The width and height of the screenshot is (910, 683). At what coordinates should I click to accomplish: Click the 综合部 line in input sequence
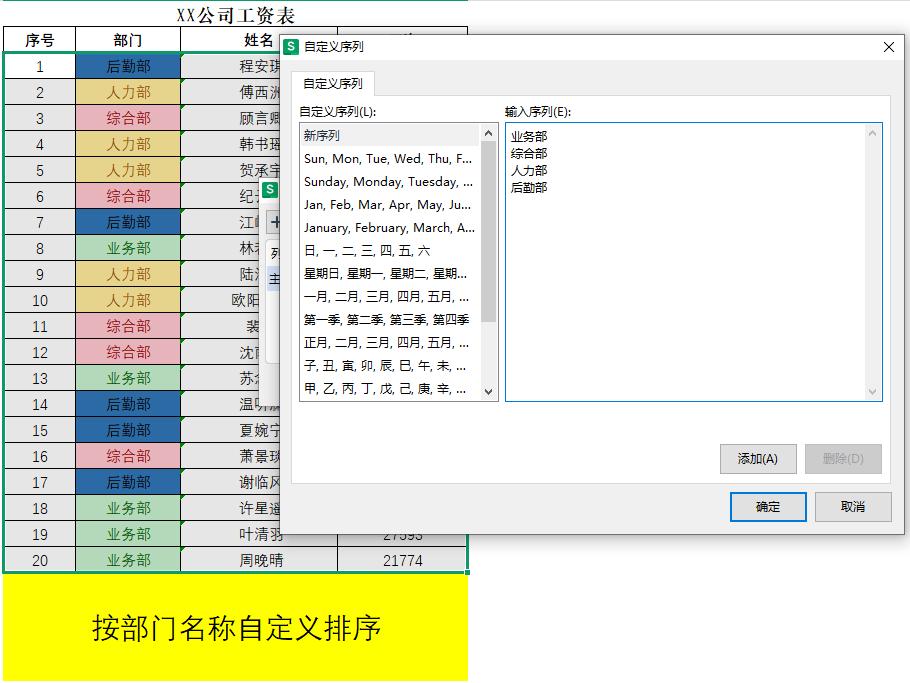point(529,153)
